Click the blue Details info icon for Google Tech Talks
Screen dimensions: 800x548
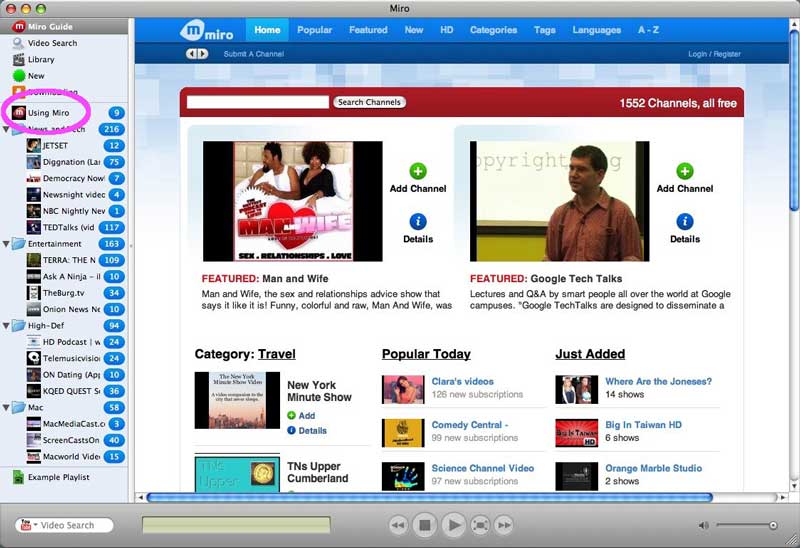(685, 222)
